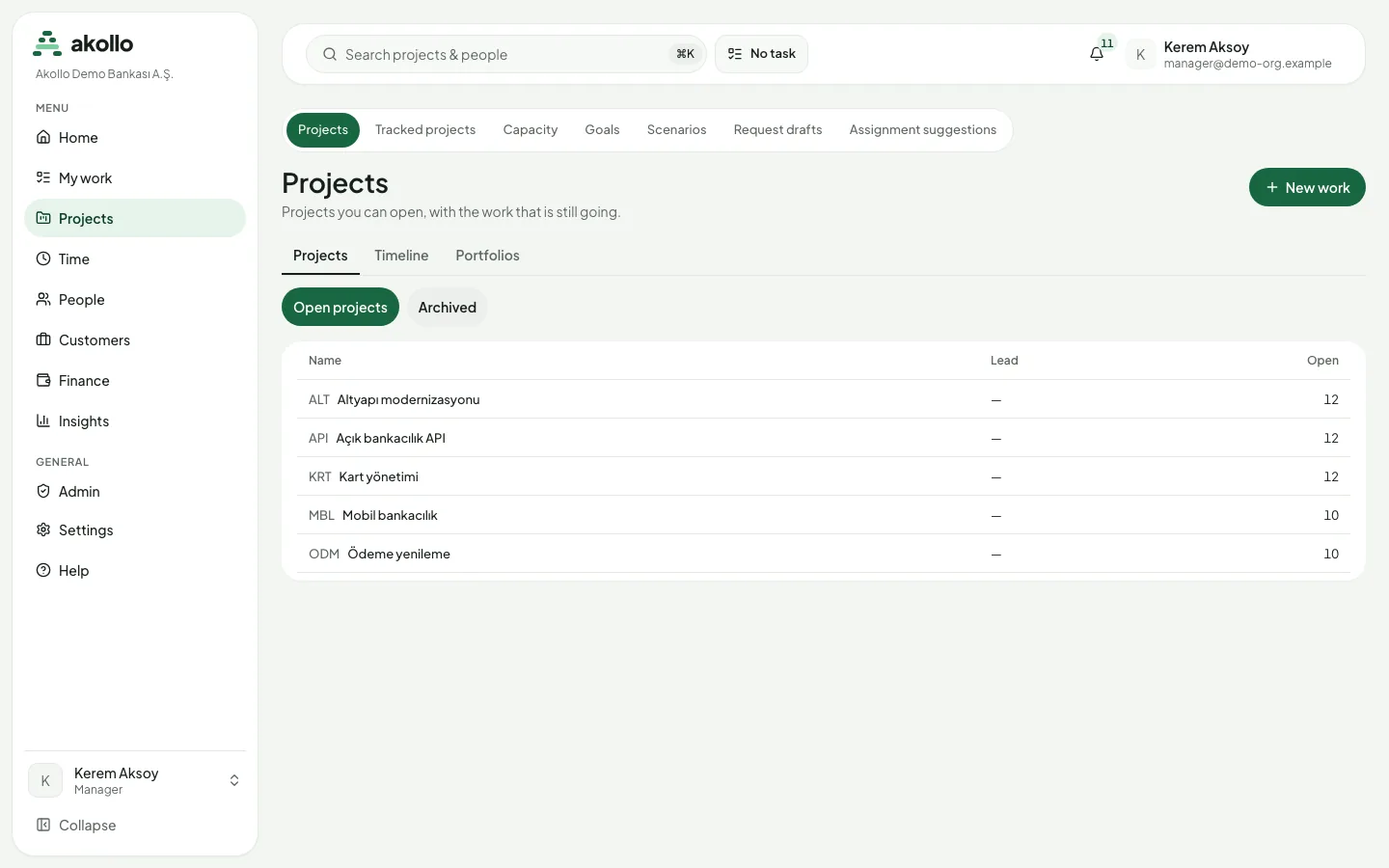Click the Open column header
This screenshot has height=868, width=1389.
(1322, 361)
